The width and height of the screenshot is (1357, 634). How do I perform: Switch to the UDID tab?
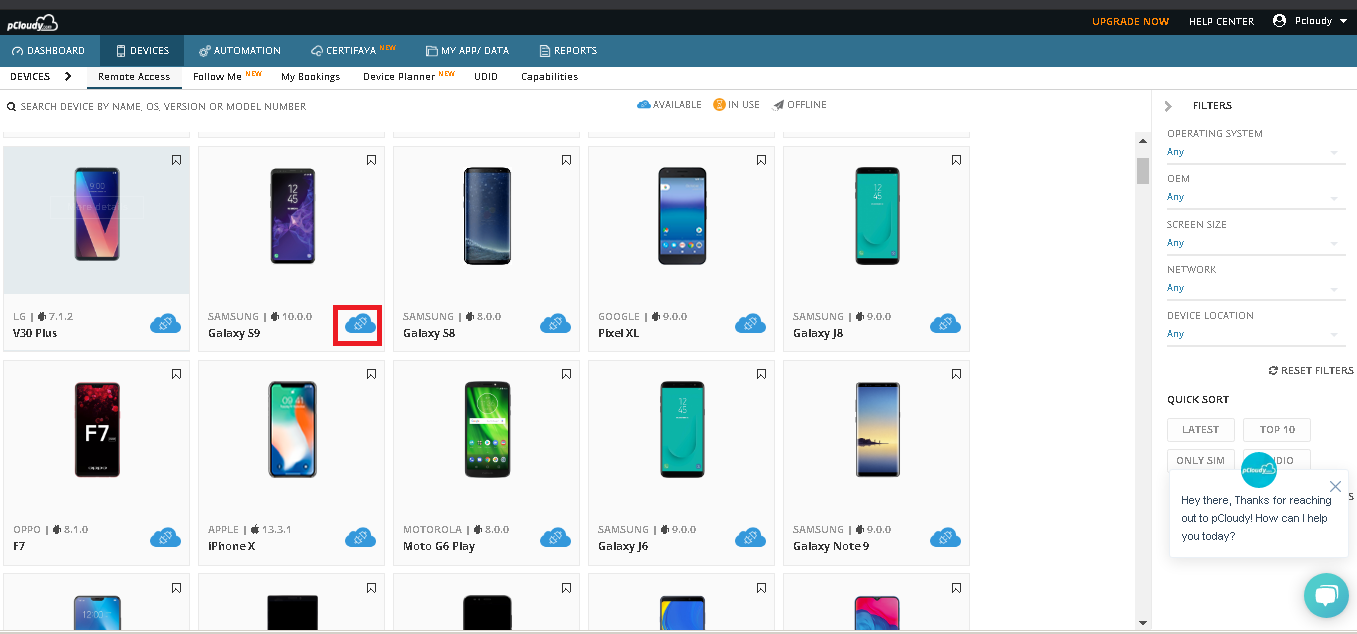[486, 77]
